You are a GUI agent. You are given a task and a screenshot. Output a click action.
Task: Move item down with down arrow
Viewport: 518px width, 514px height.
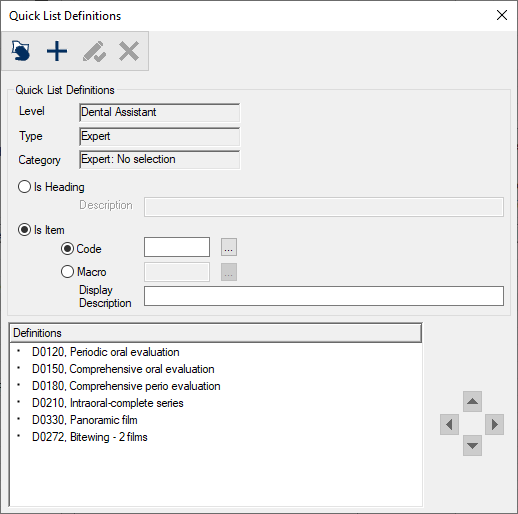coord(472,445)
